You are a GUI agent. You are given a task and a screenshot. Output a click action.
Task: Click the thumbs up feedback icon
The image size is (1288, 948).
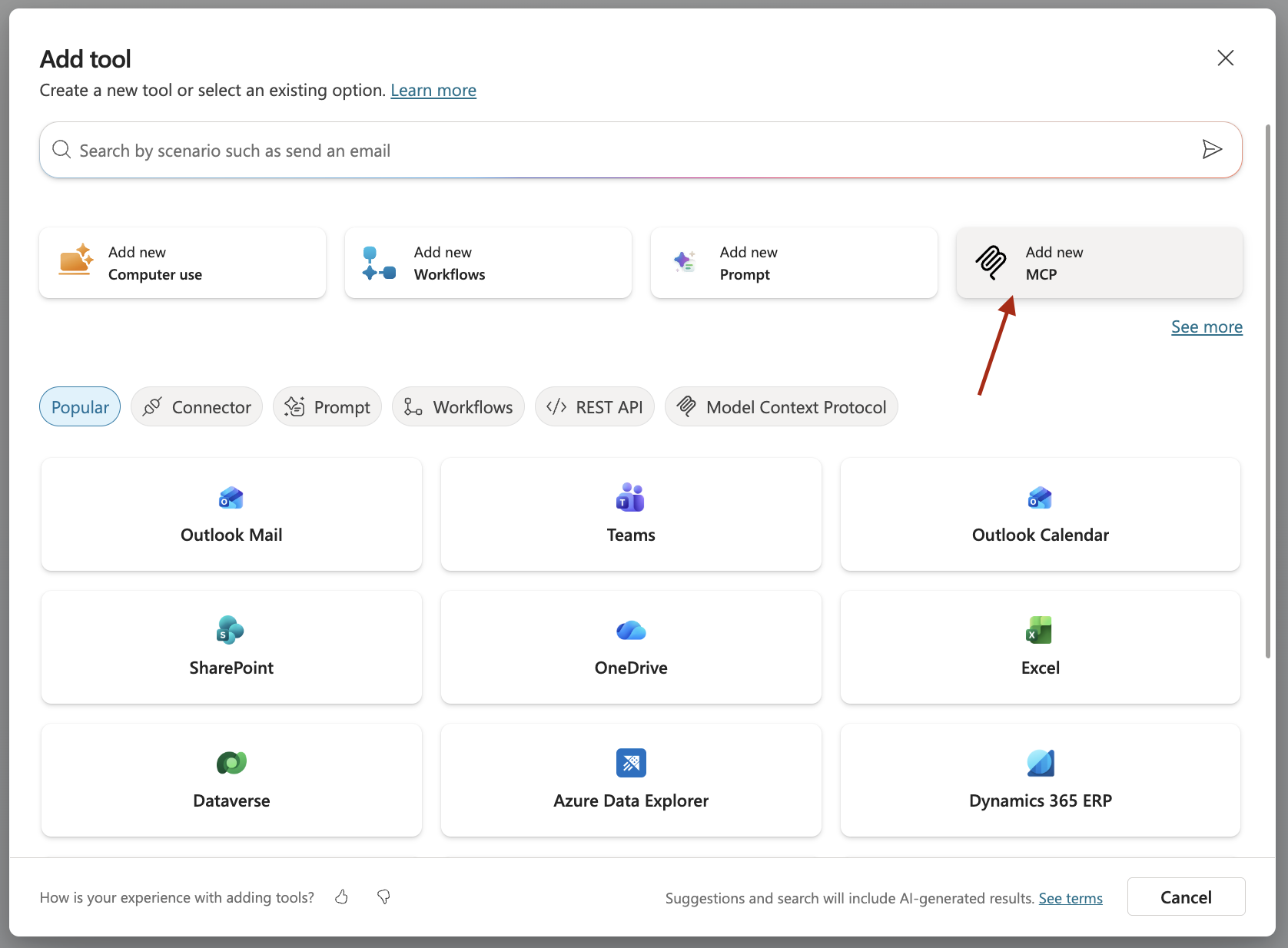tap(342, 897)
